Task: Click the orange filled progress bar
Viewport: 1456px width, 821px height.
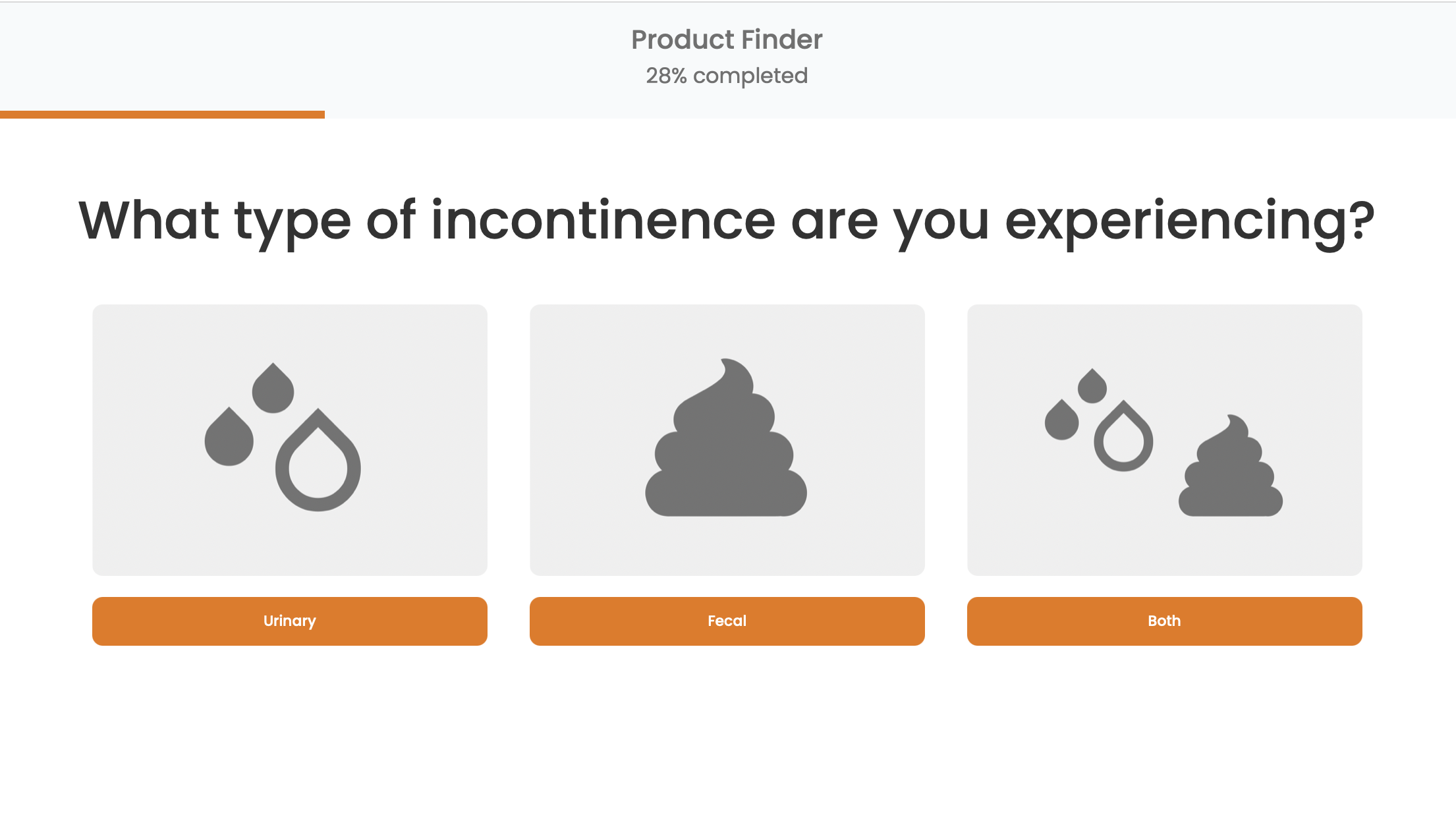Action: (162, 115)
